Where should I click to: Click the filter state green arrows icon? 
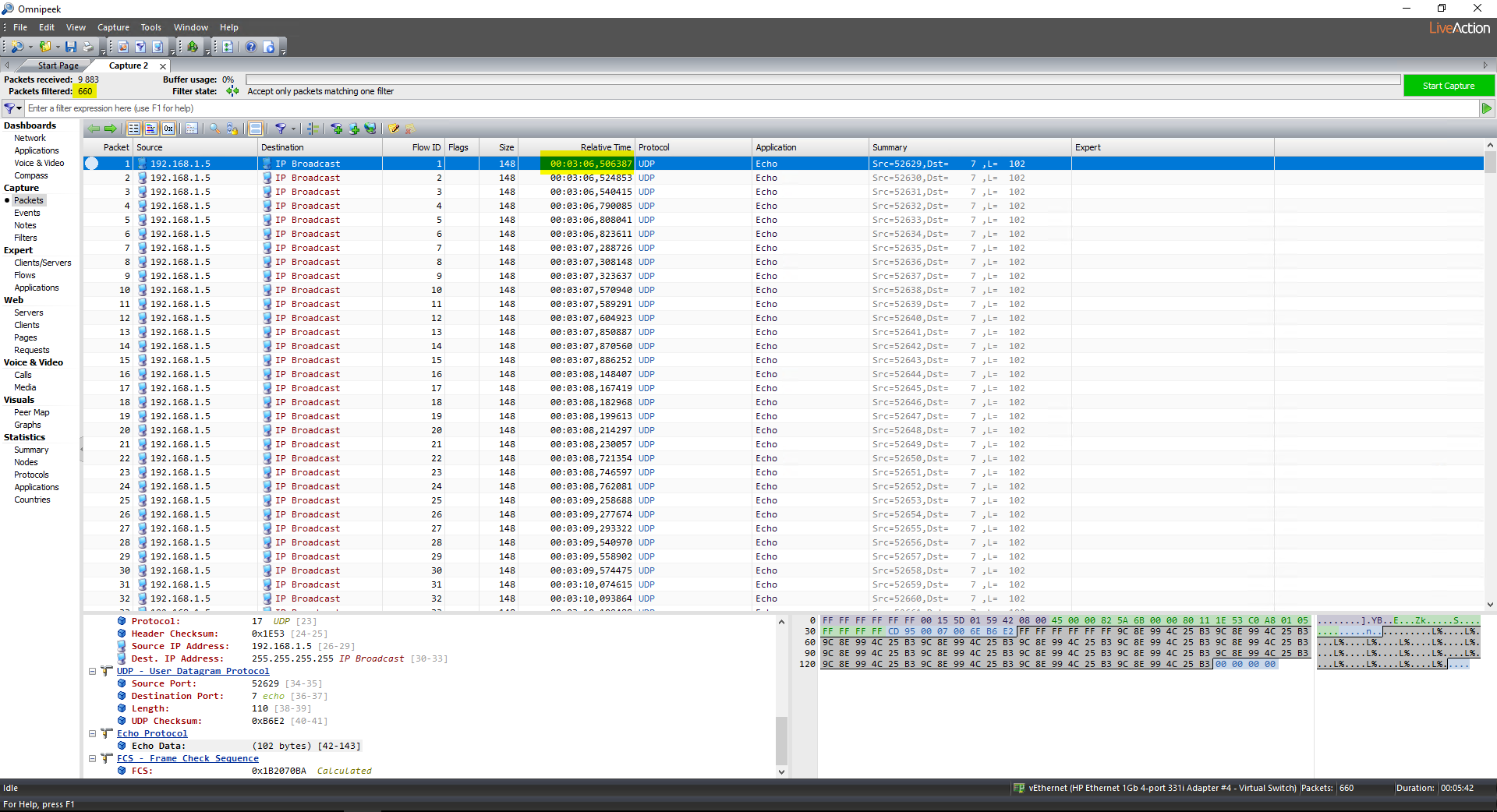232,91
